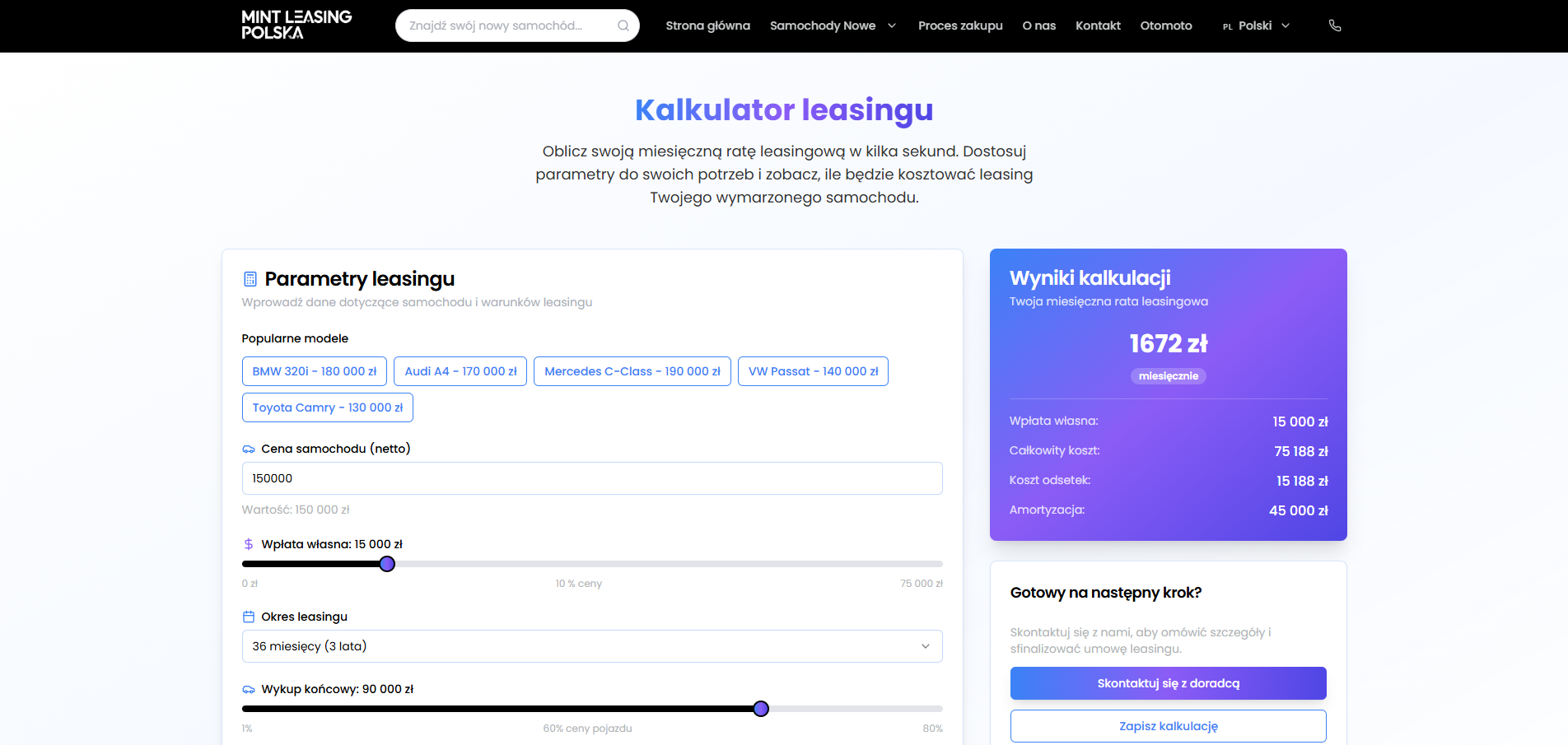
Task: Select the BMW 320i preset model
Action: pos(315,371)
